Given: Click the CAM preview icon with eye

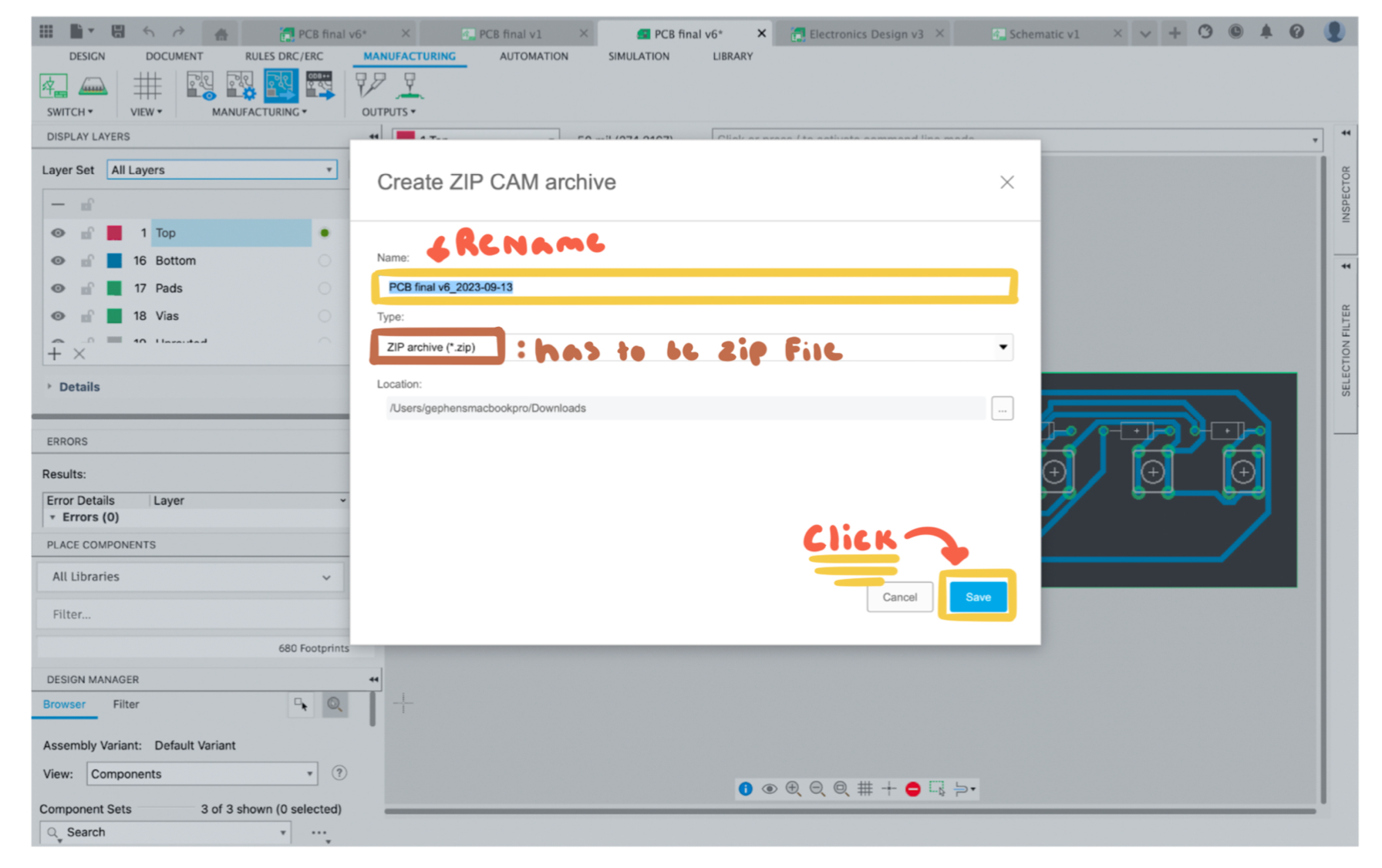Looking at the screenshot, I should (x=201, y=86).
